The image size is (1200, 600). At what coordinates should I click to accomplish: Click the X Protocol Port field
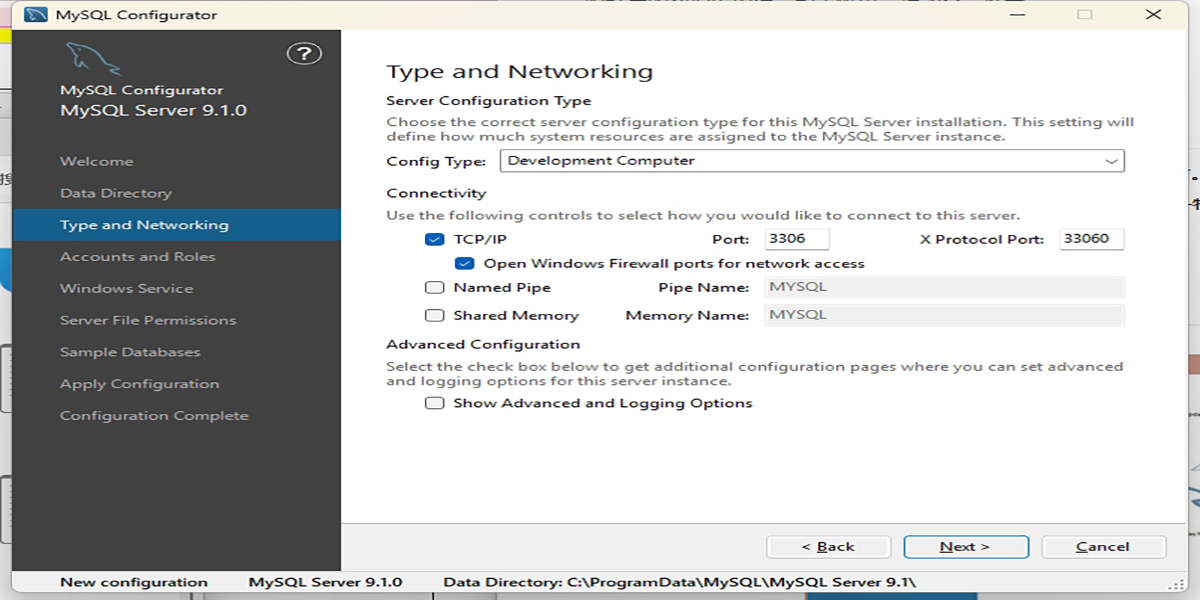(1091, 239)
